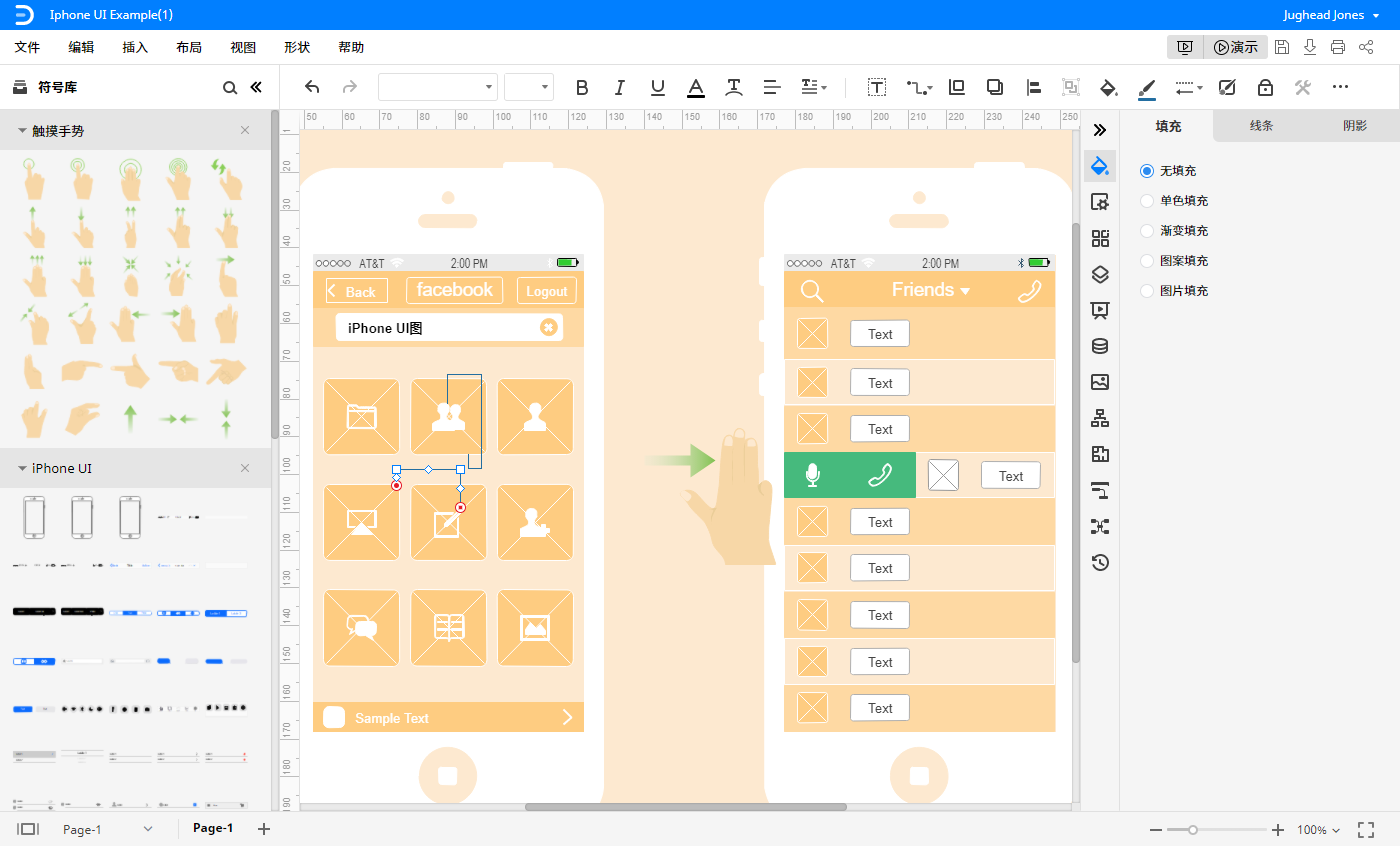Open the database side panel icon
Image resolution: width=1400 pixels, height=846 pixels.
coord(1100,346)
